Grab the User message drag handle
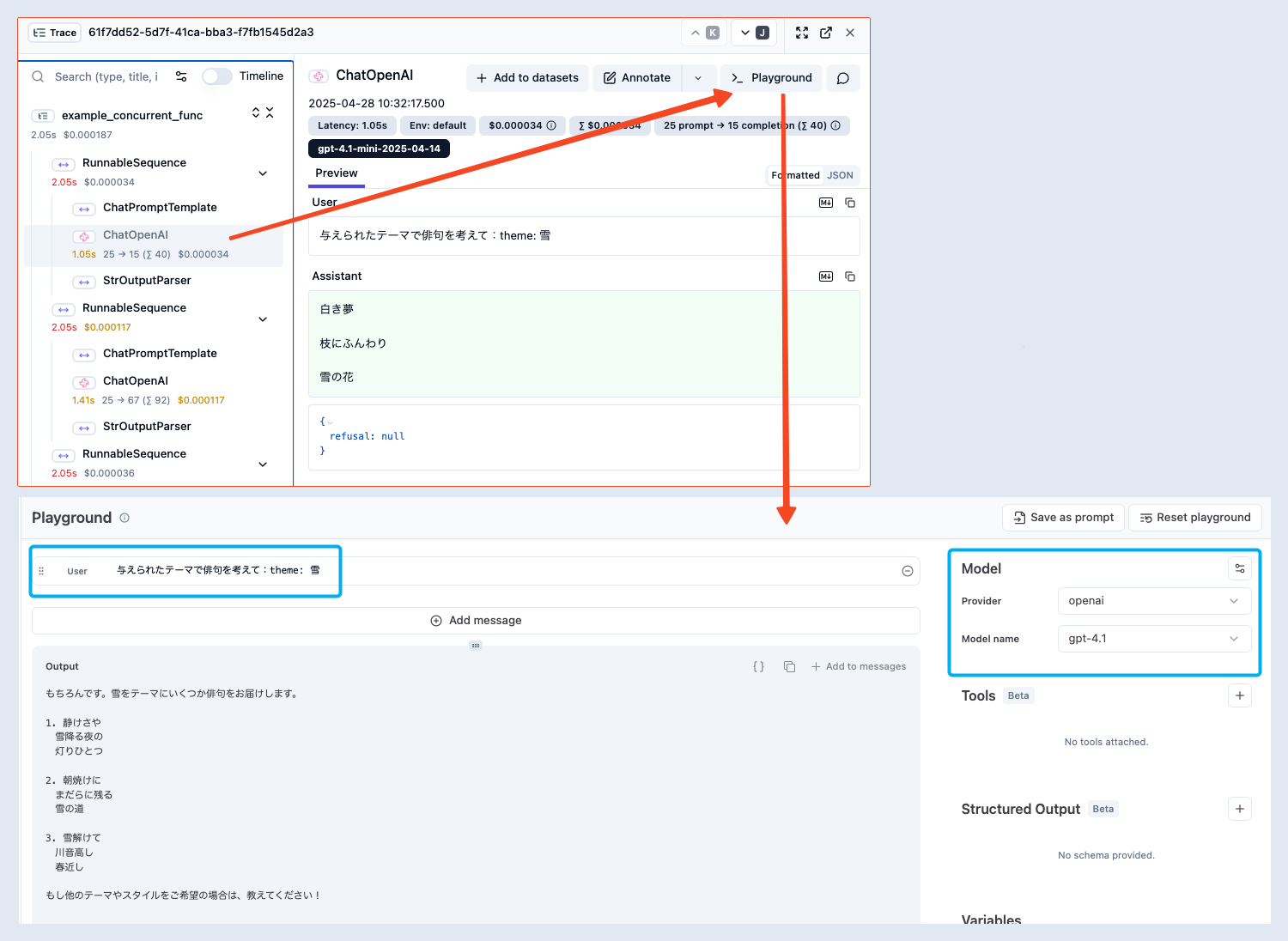Screen dimensions: 1288x941 [41, 571]
